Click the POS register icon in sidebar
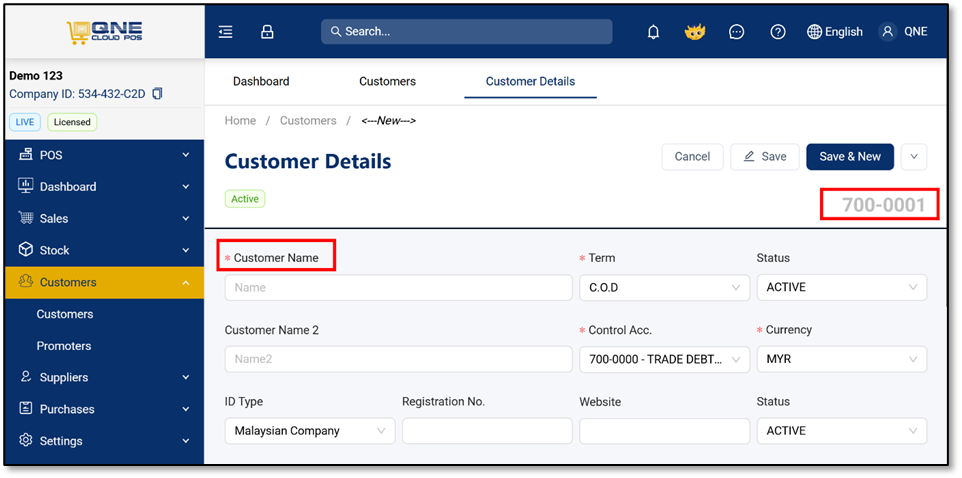Viewport: 962px width, 478px height. (26, 155)
